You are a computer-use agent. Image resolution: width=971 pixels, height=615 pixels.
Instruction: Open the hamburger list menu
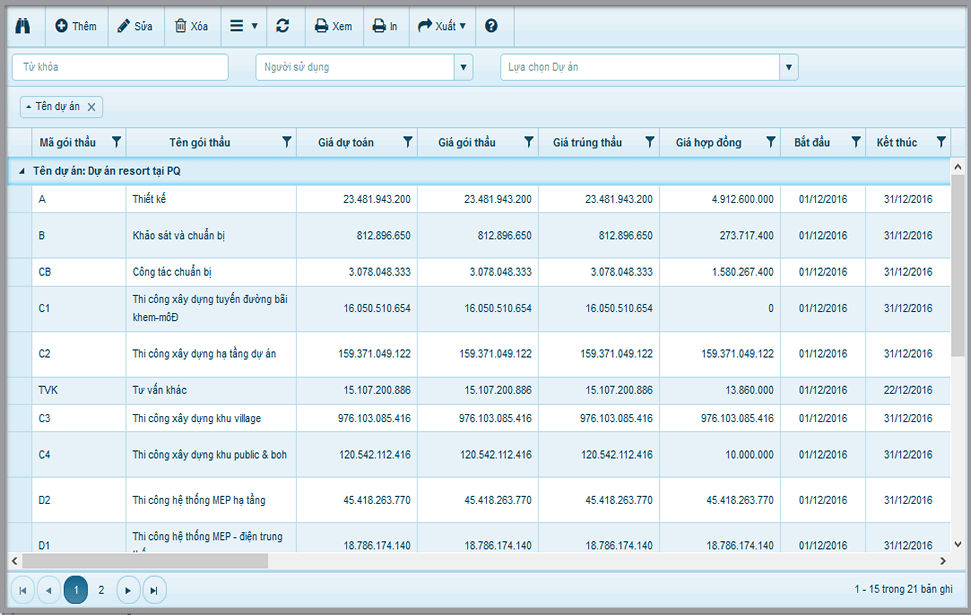243,26
